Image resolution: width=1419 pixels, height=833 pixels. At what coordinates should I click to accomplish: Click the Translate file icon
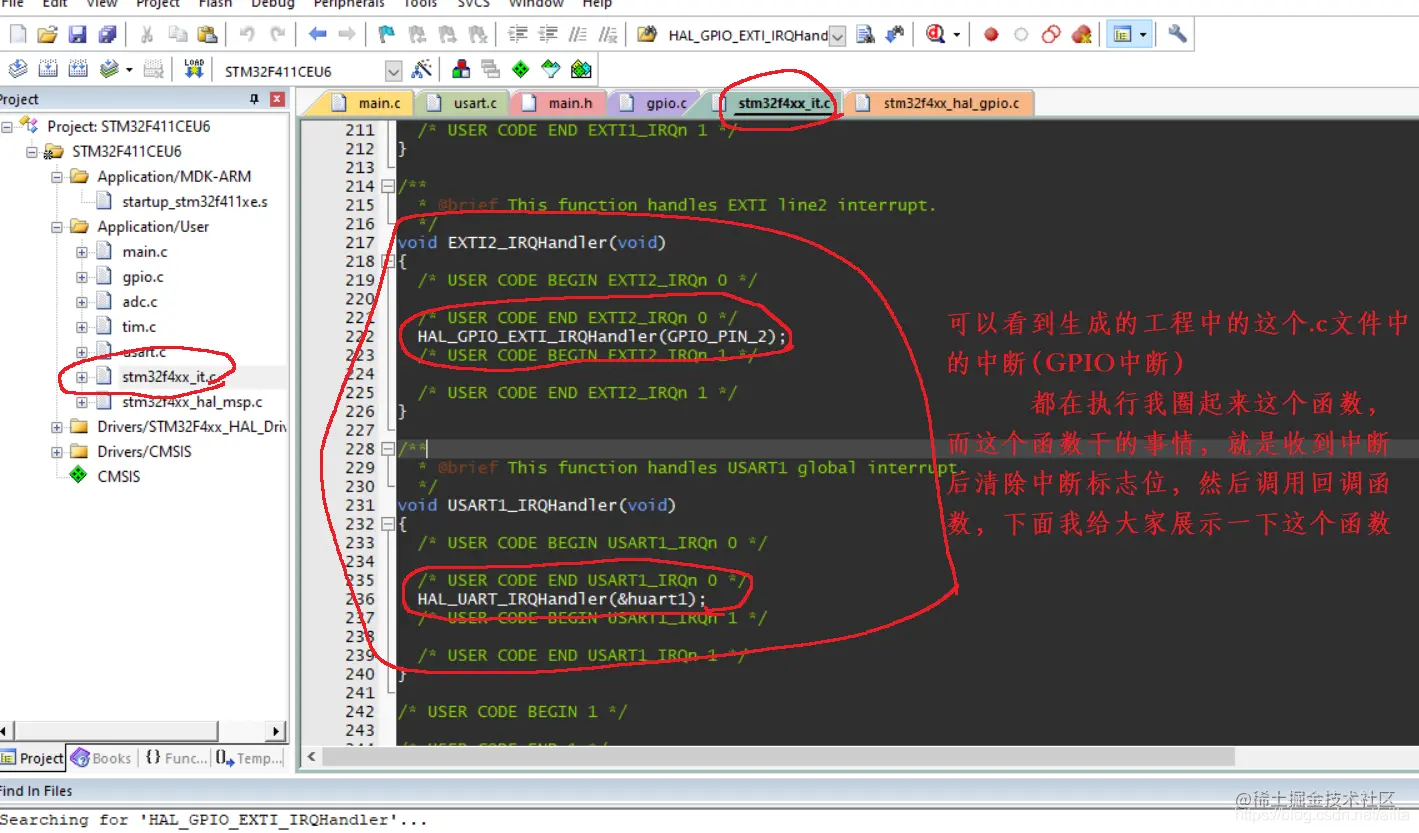tap(18, 69)
